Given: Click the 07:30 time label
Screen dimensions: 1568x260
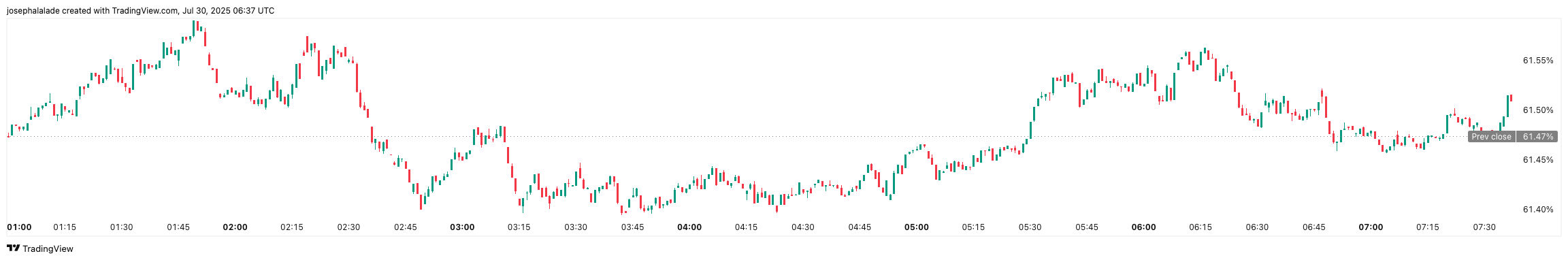Looking at the screenshot, I should click(1484, 227).
